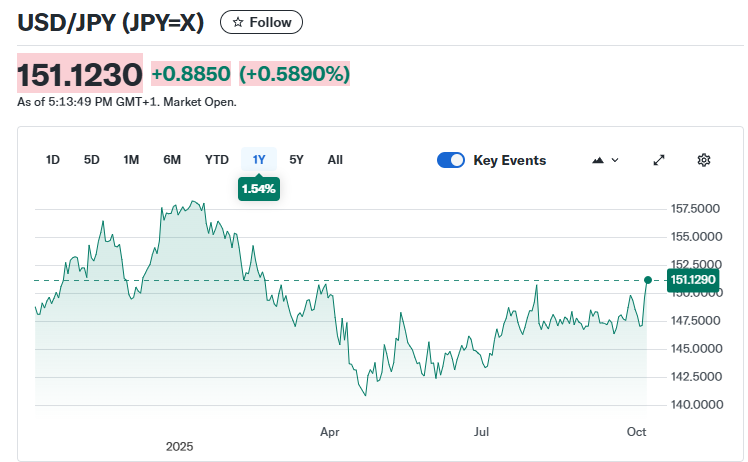This screenshot has height=462, width=748.
Task: Click the 151.1290 price label on axis
Action: click(693, 280)
